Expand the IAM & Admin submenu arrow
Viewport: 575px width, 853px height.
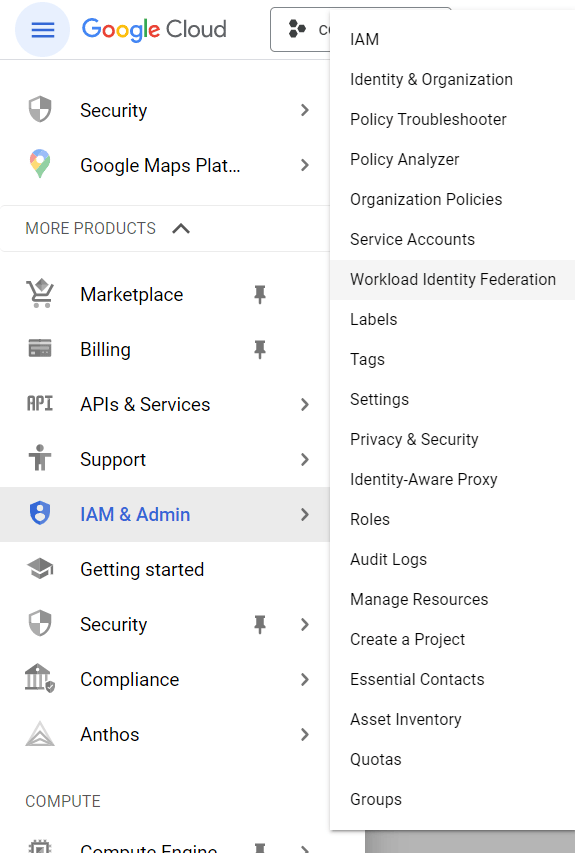click(305, 514)
